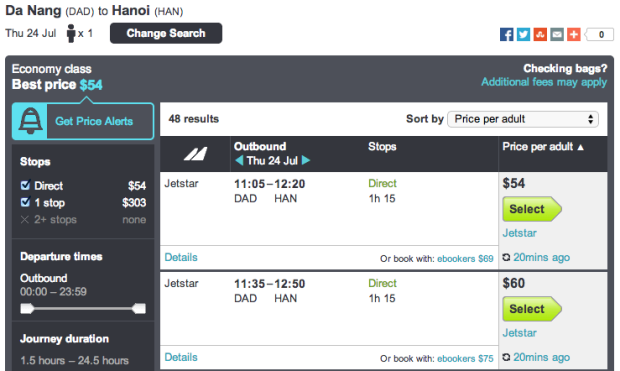Go to previous day with left arrow

point(239,160)
